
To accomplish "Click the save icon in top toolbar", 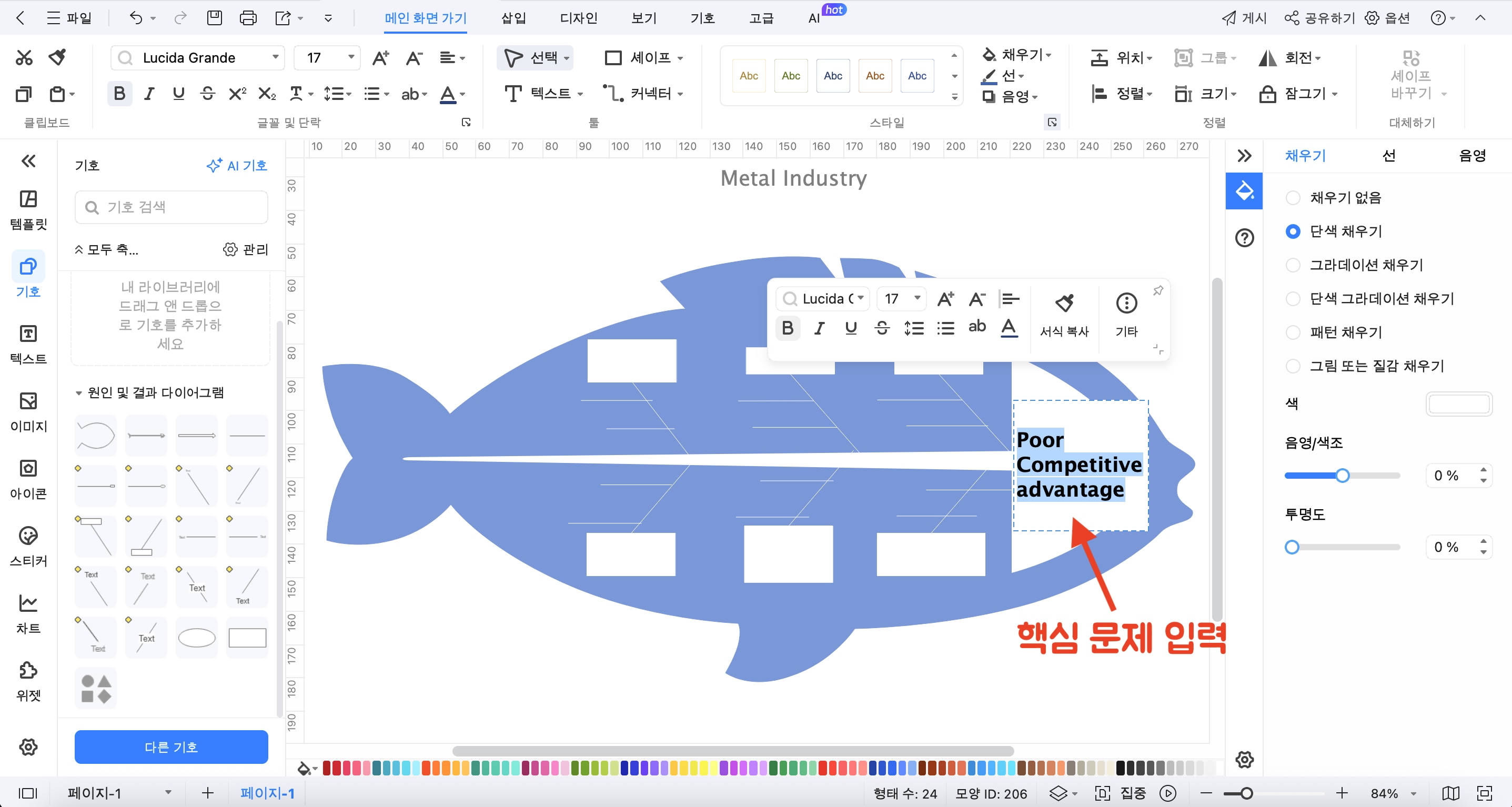I will point(214,18).
